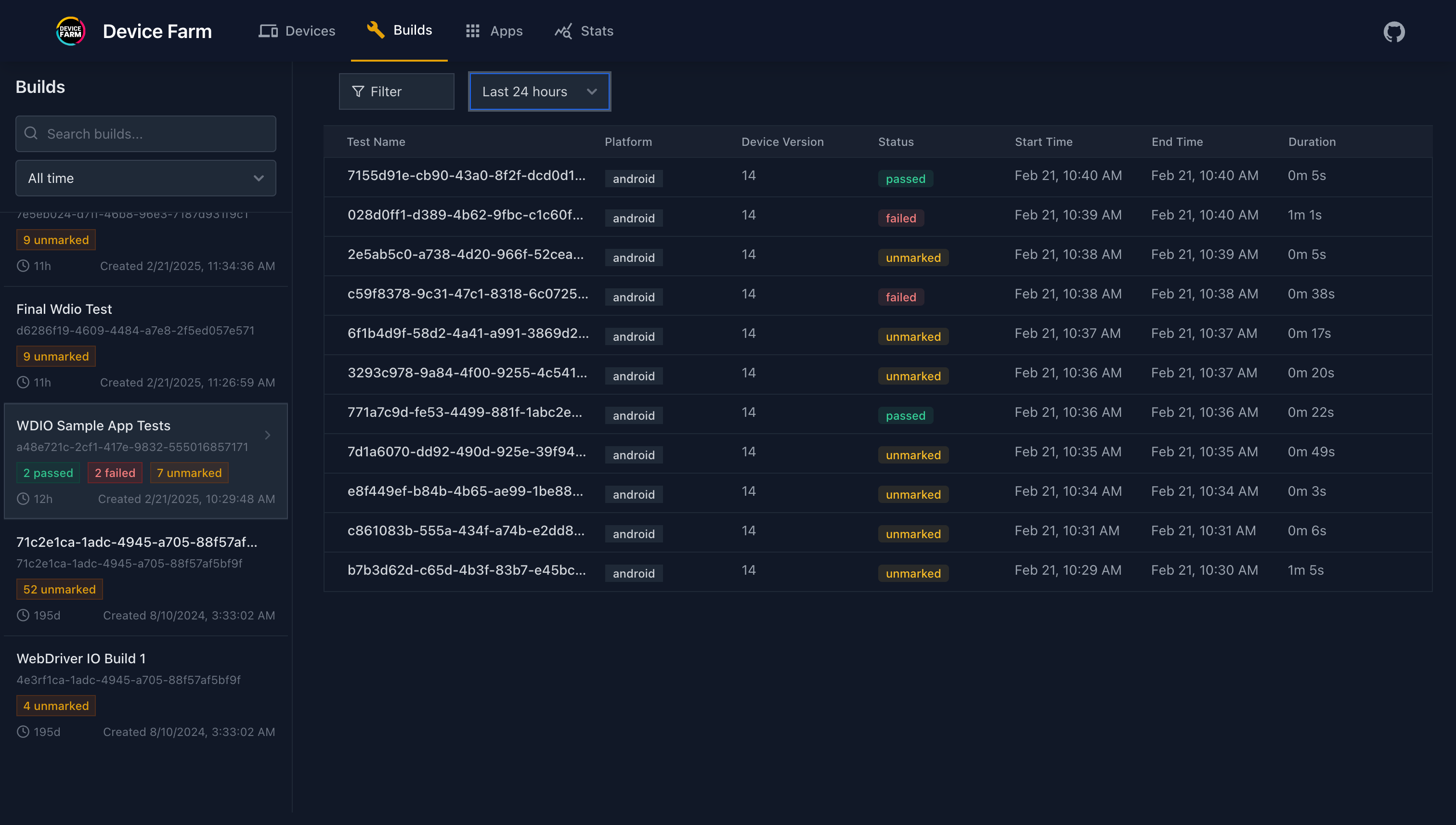Click the Devices monitor icon

(x=268, y=31)
